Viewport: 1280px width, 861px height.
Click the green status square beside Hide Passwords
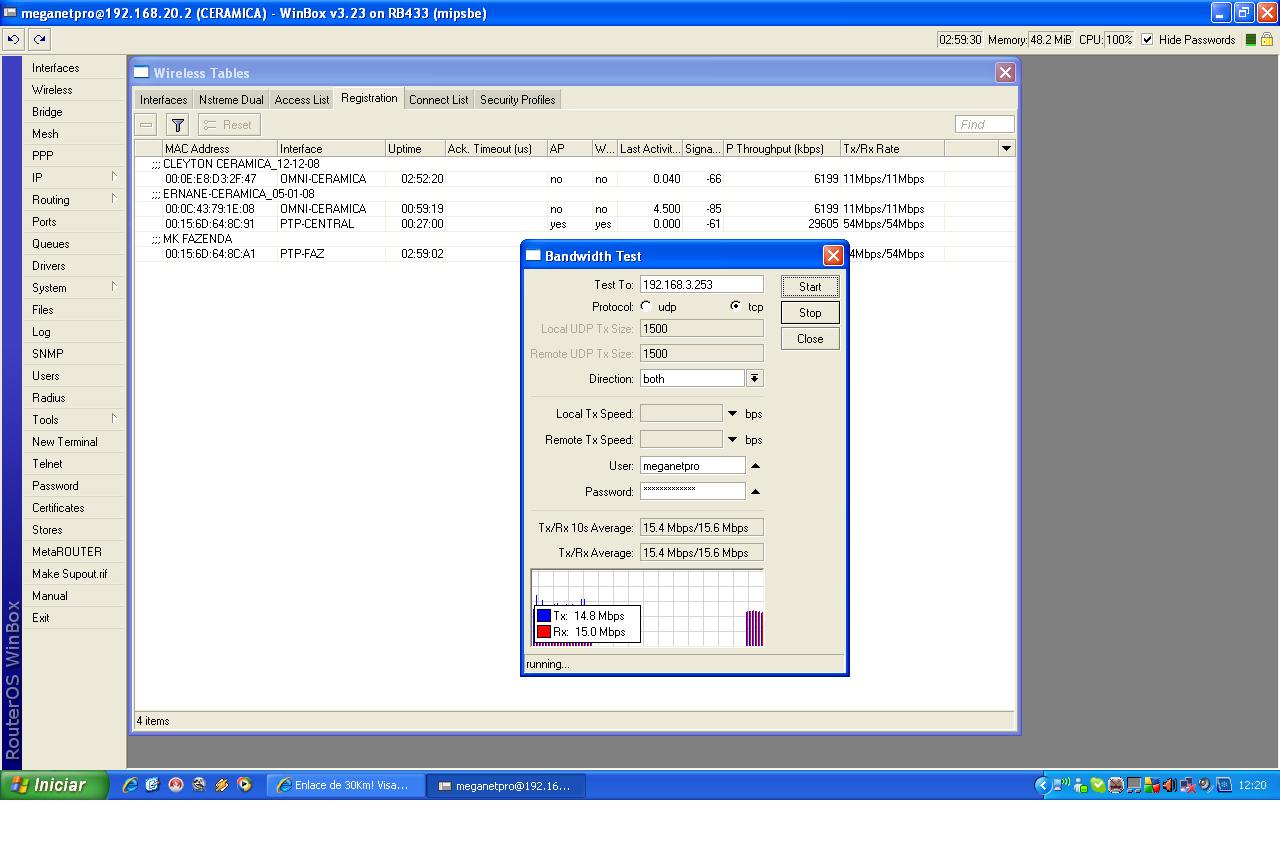(x=1248, y=40)
